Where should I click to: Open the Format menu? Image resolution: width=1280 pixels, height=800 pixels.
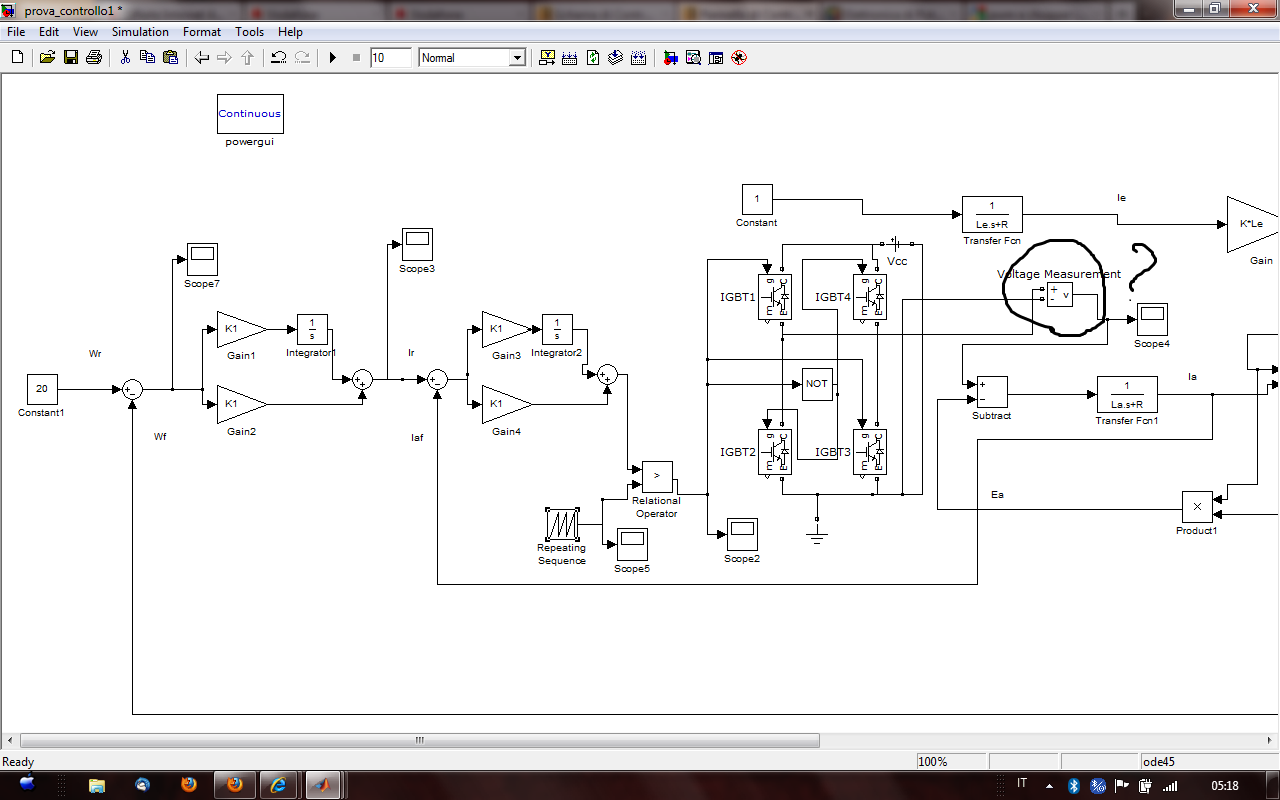(x=202, y=32)
